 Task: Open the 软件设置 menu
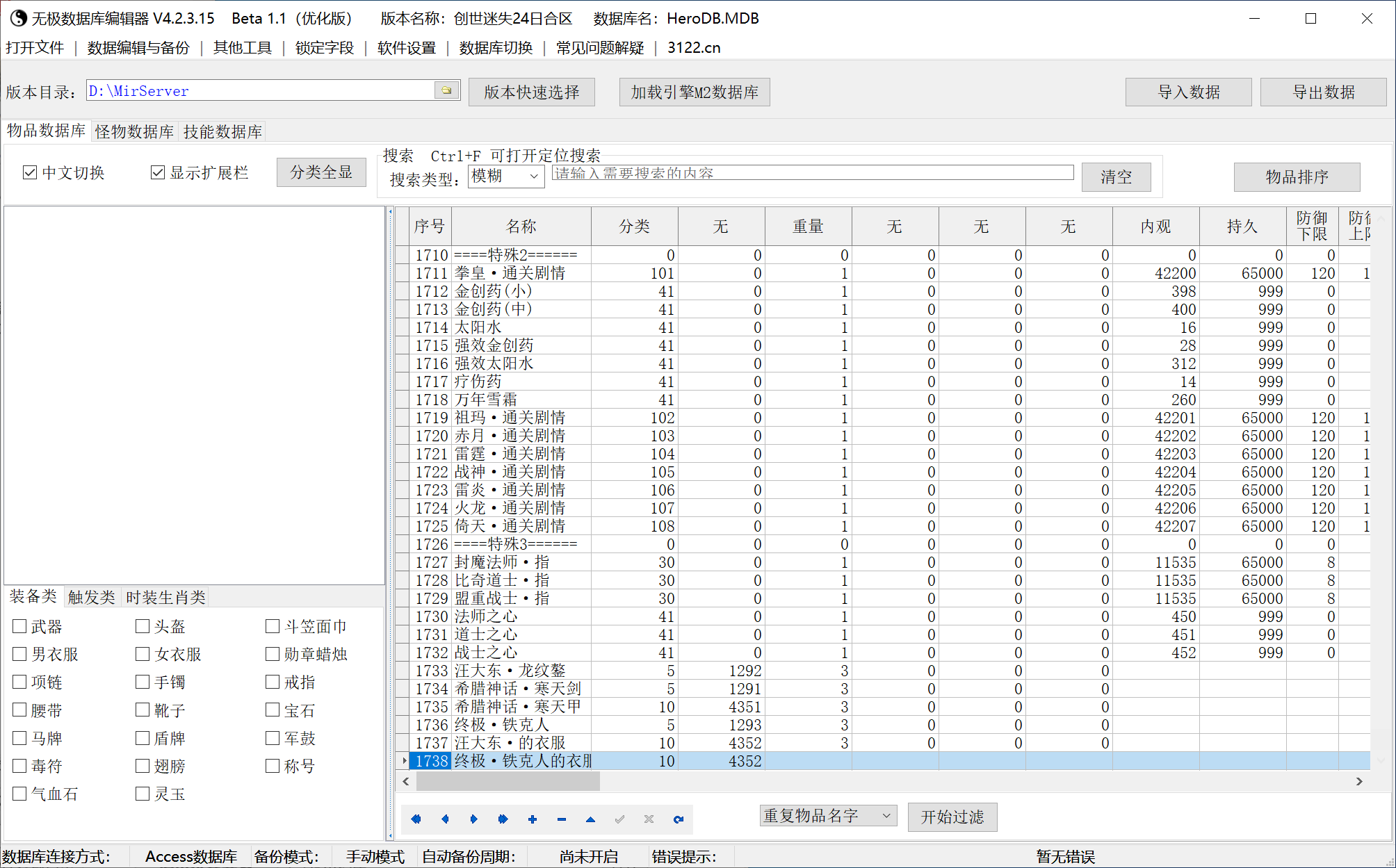coord(407,47)
